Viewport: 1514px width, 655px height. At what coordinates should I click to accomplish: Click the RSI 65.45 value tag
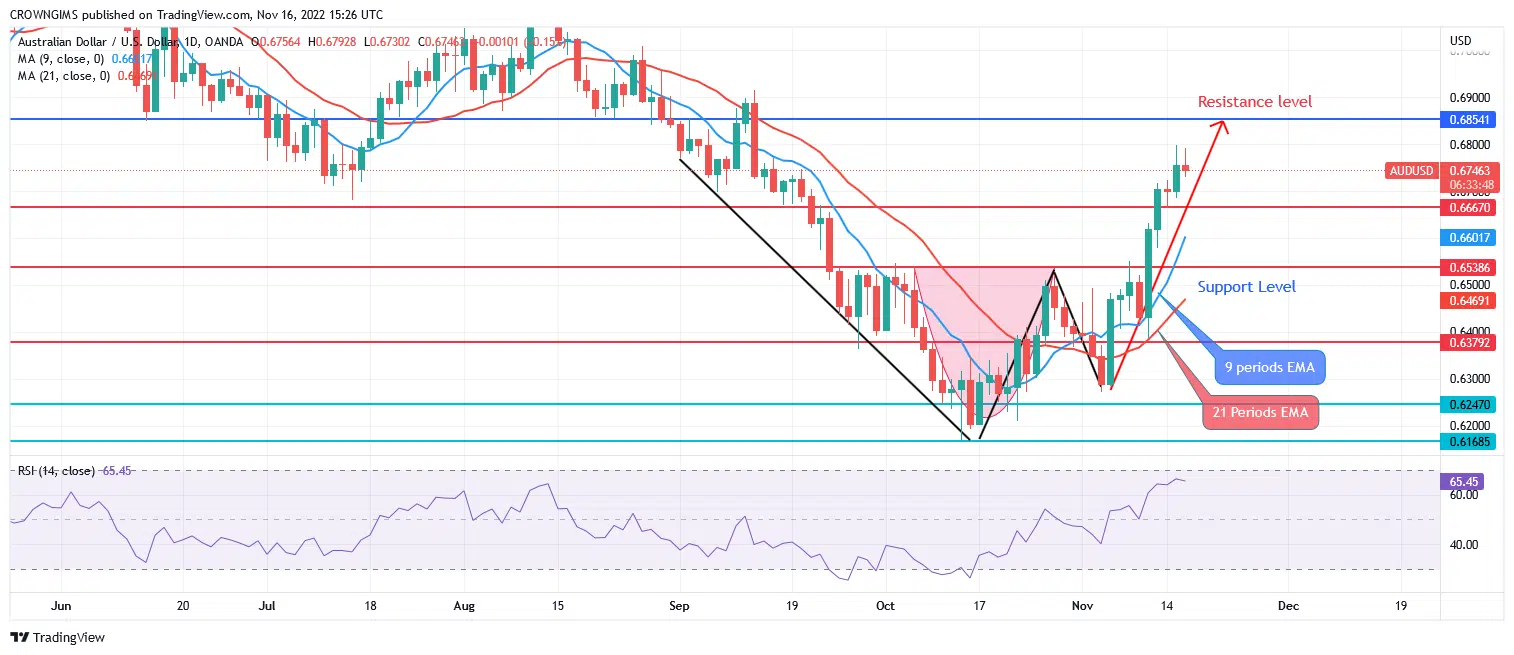coord(1466,481)
